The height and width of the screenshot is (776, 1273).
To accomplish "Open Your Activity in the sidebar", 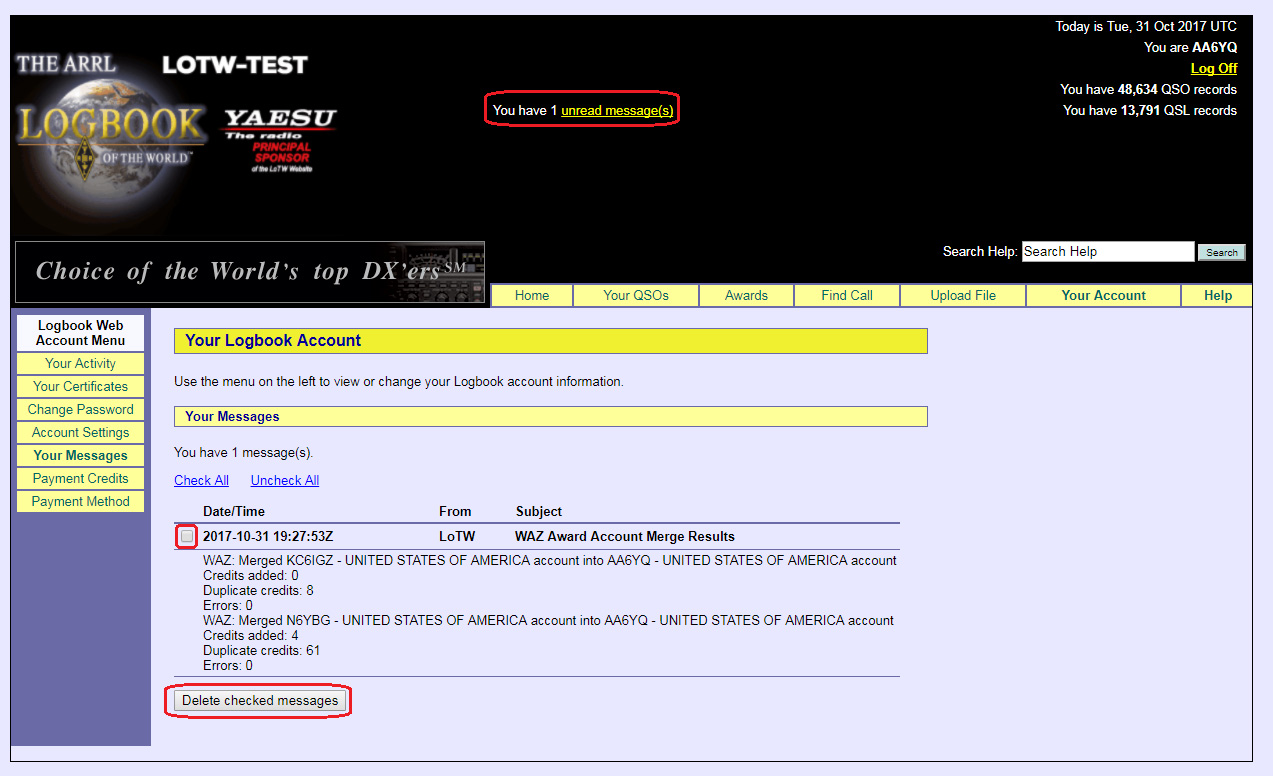I will [x=80, y=364].
